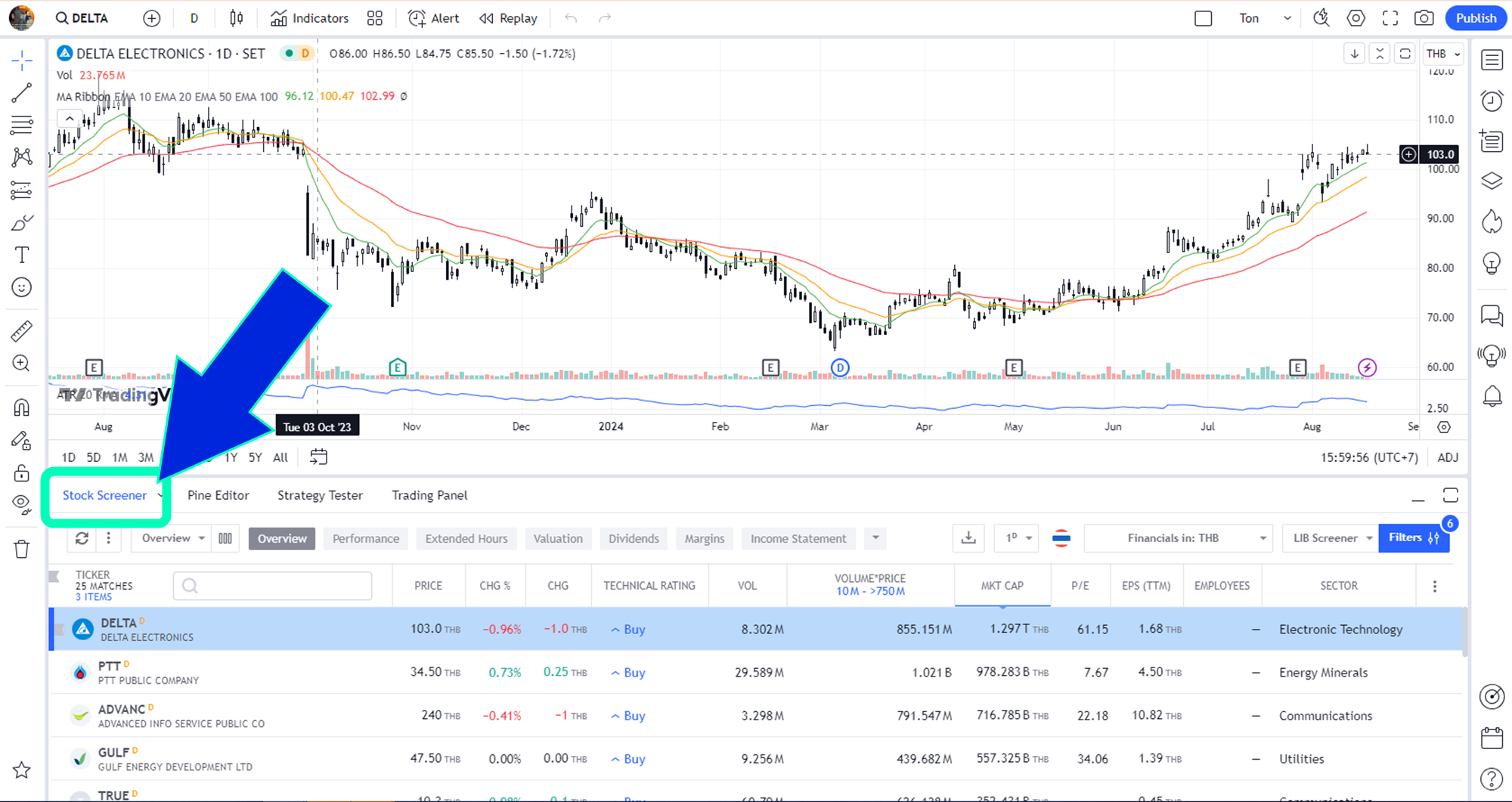Open the ideas lightbulb panel icon
The height and width of the screenshot is (802, 1512).
pos(1492,263)
